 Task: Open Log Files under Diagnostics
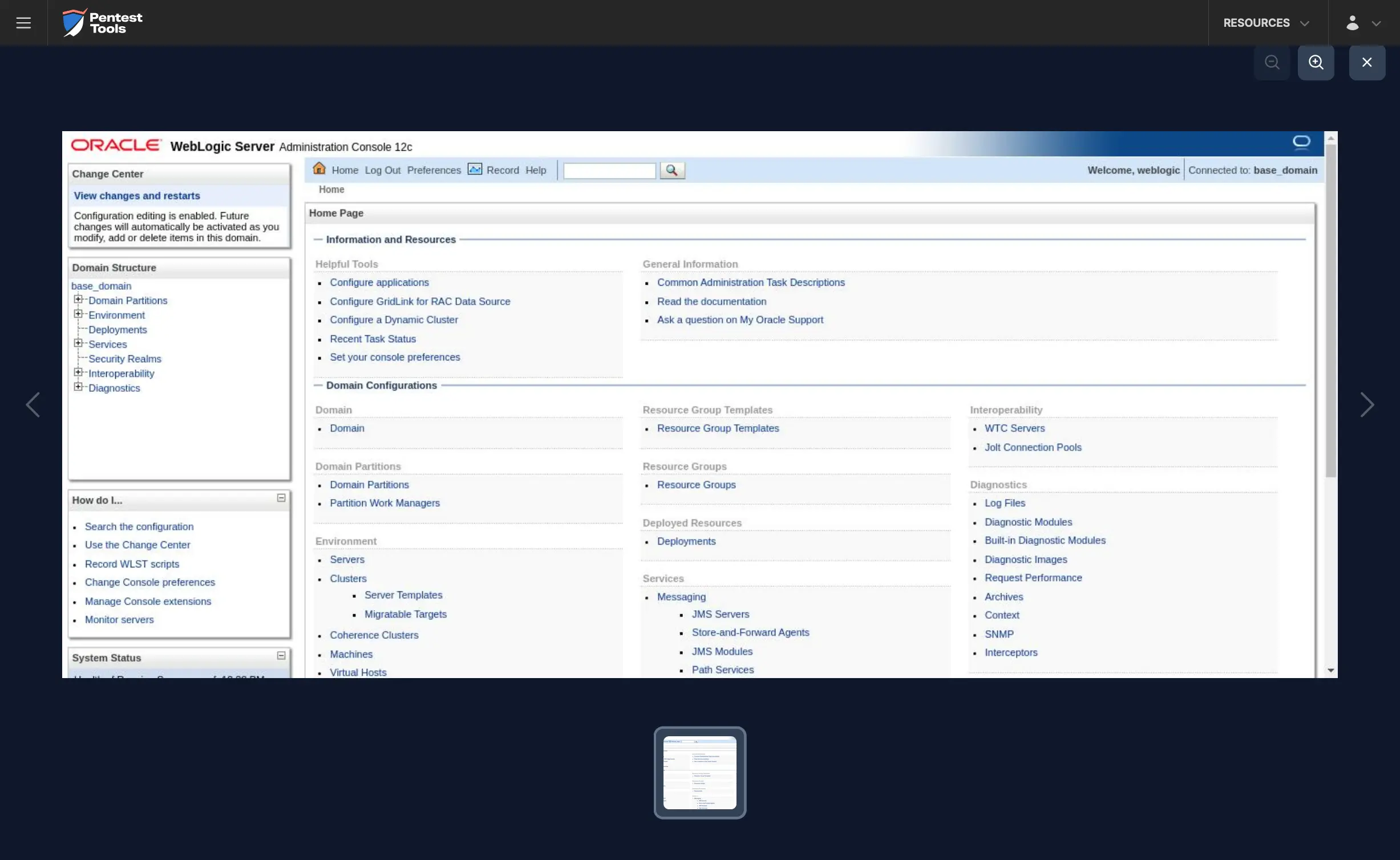(1005, 503)
